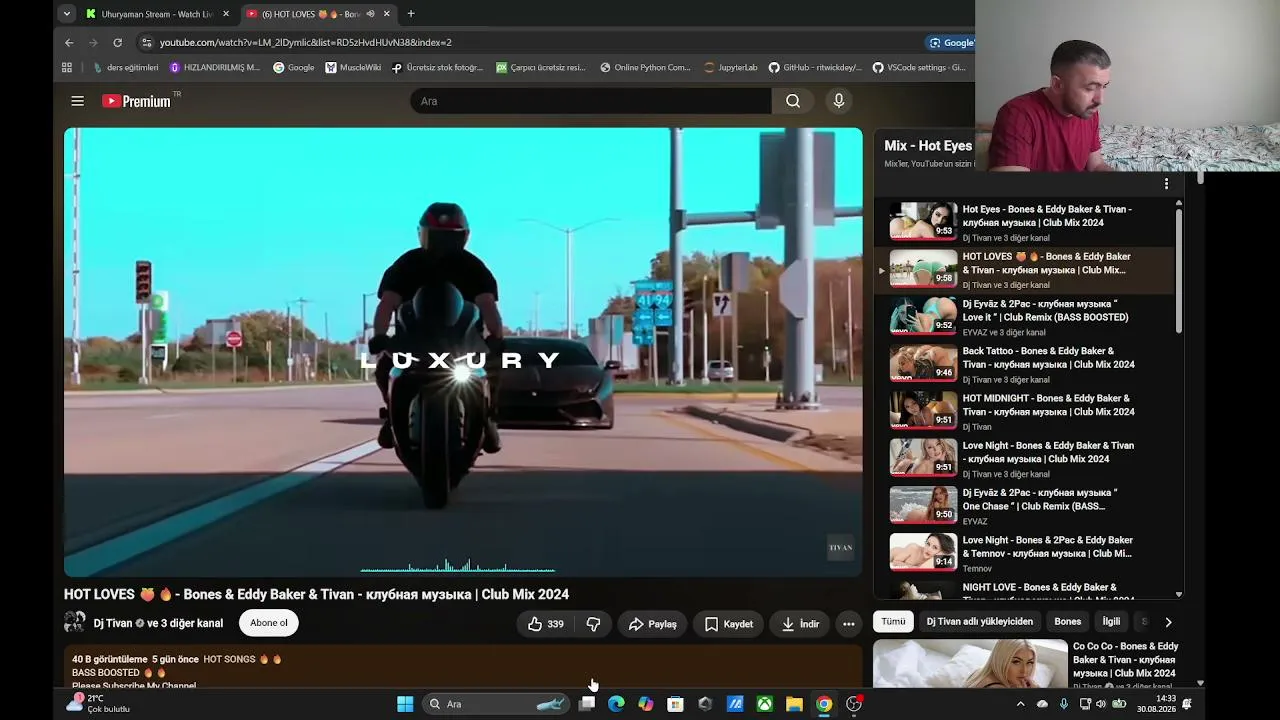Select the İlgili filter chip

pyautogui.click(x=1111, y=621)
